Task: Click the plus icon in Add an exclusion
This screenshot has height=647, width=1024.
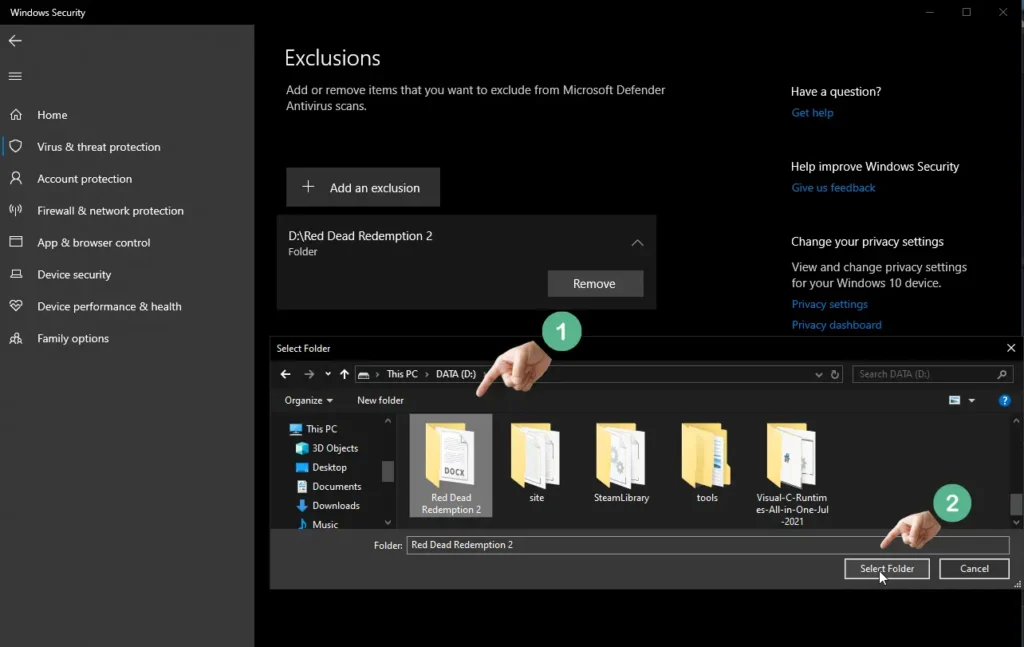Action: (x=308, y=187)
